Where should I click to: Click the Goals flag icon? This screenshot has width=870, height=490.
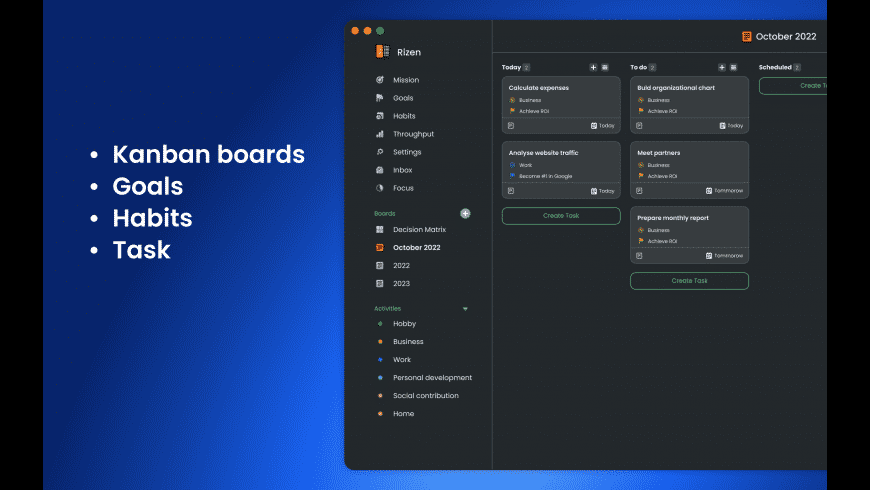tap(380, 98)
